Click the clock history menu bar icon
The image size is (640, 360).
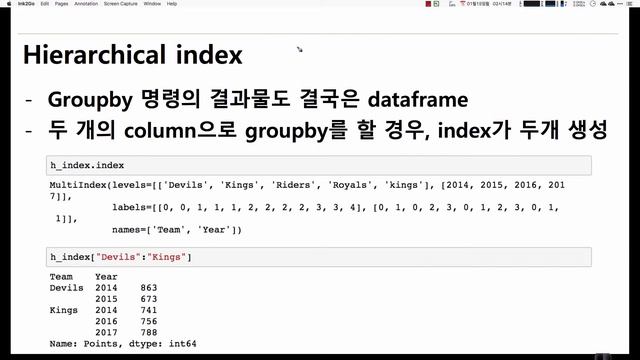(x=593, y=4)
